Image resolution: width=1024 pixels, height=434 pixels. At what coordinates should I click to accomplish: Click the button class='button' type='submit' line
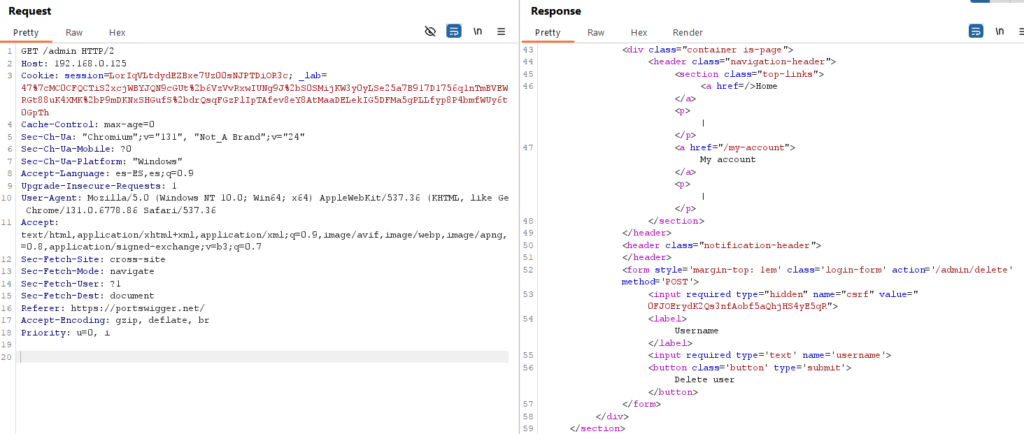point(750,368)
